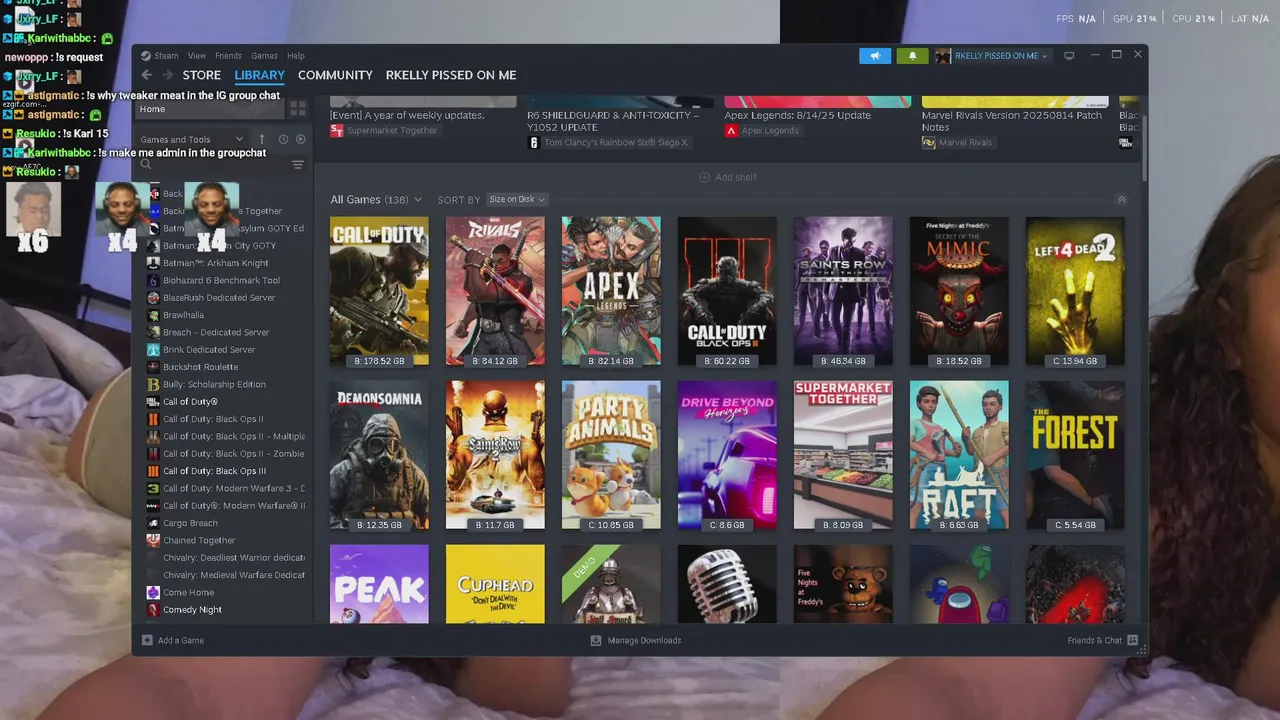Click the Supermarket Together news tag icon
Screen dimensions: 1280x720
pyautogui.click(x=337, y=130)
